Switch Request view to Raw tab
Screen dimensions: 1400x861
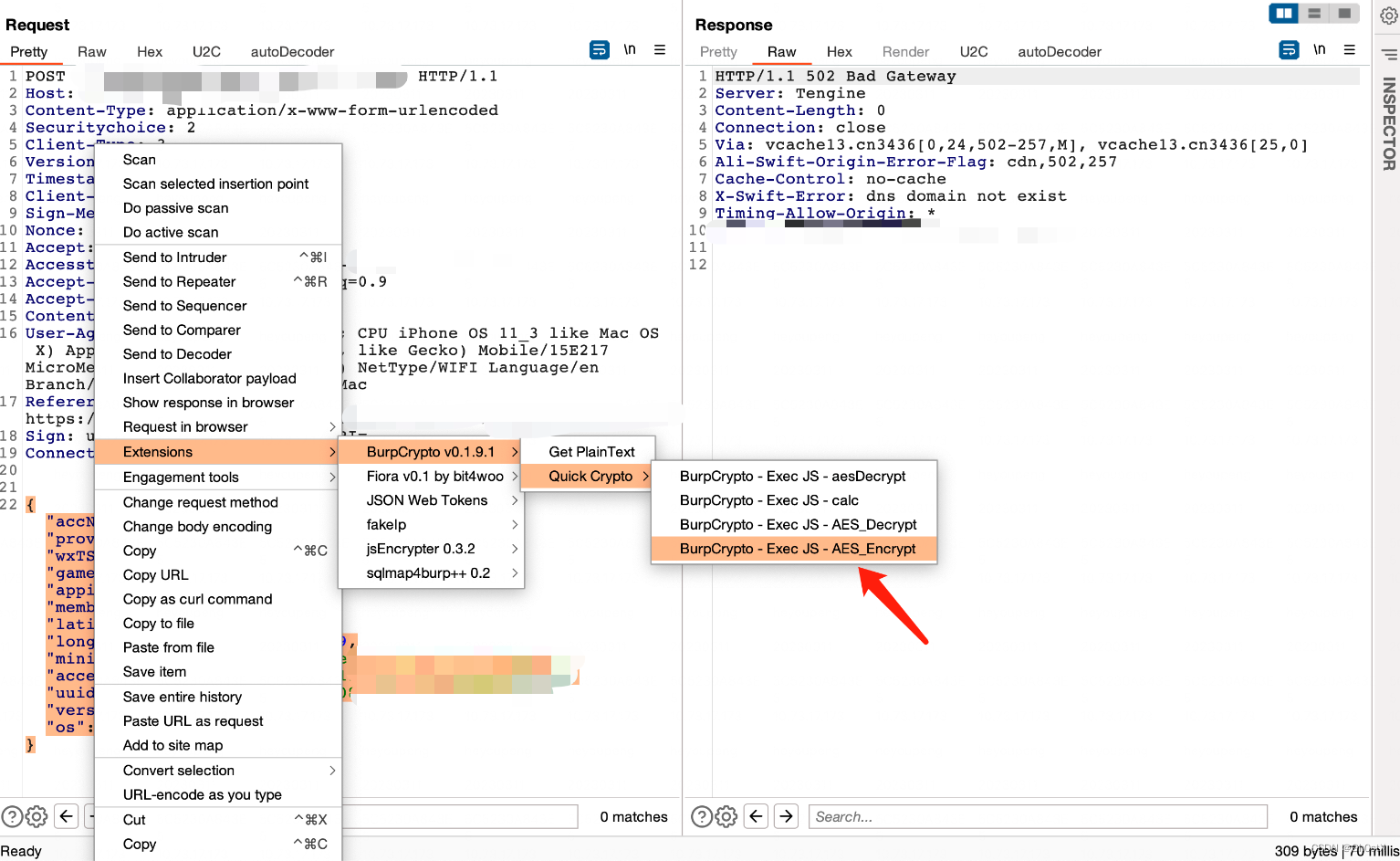(x=92, y=52)
